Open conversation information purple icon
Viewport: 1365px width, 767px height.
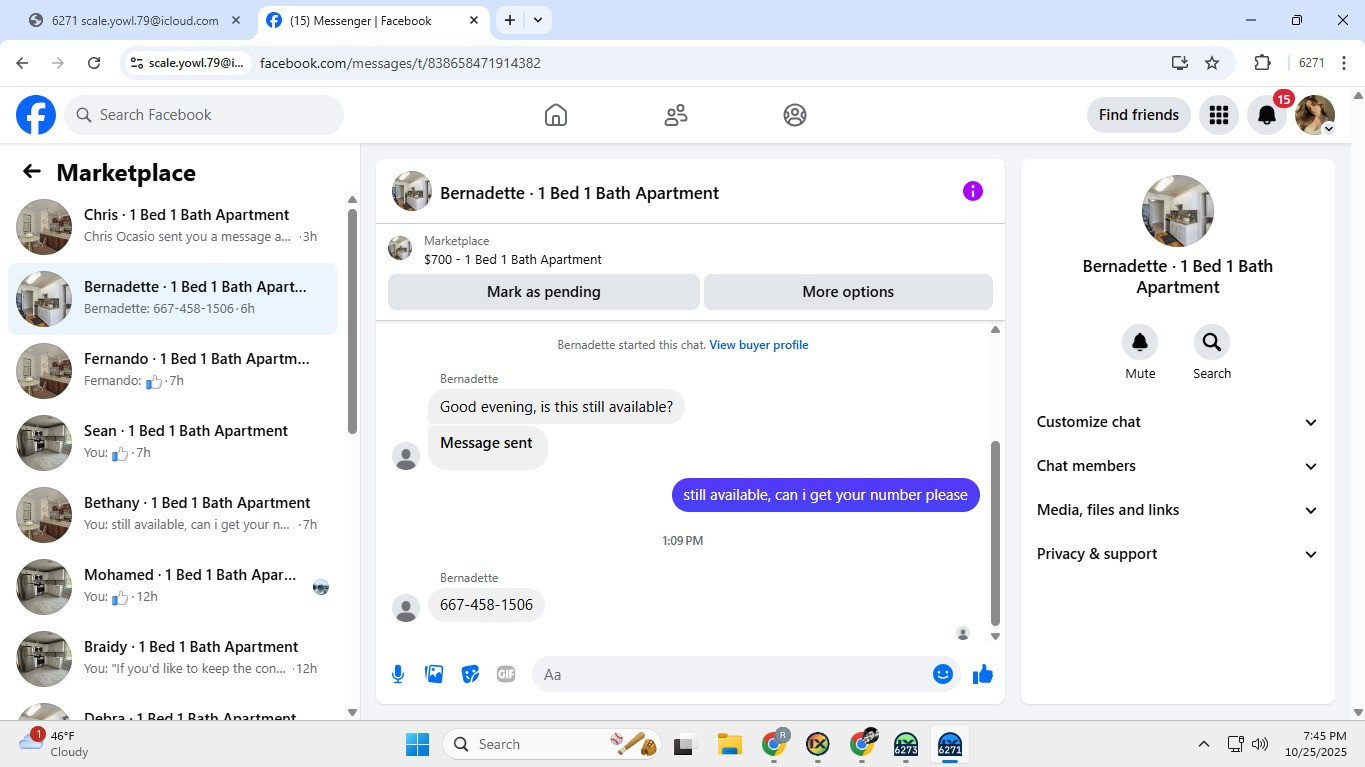(973, 191)
